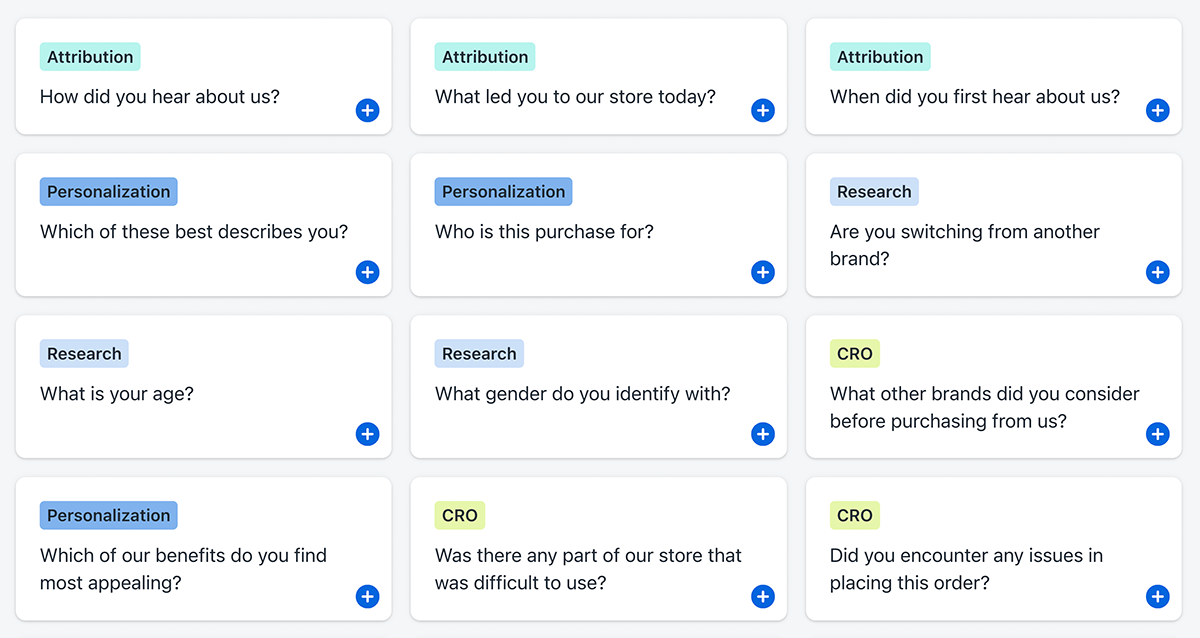Click the Research tag on the brand-switching card
This screenshot has height=638, width=1200.
[x=873, y=191]
